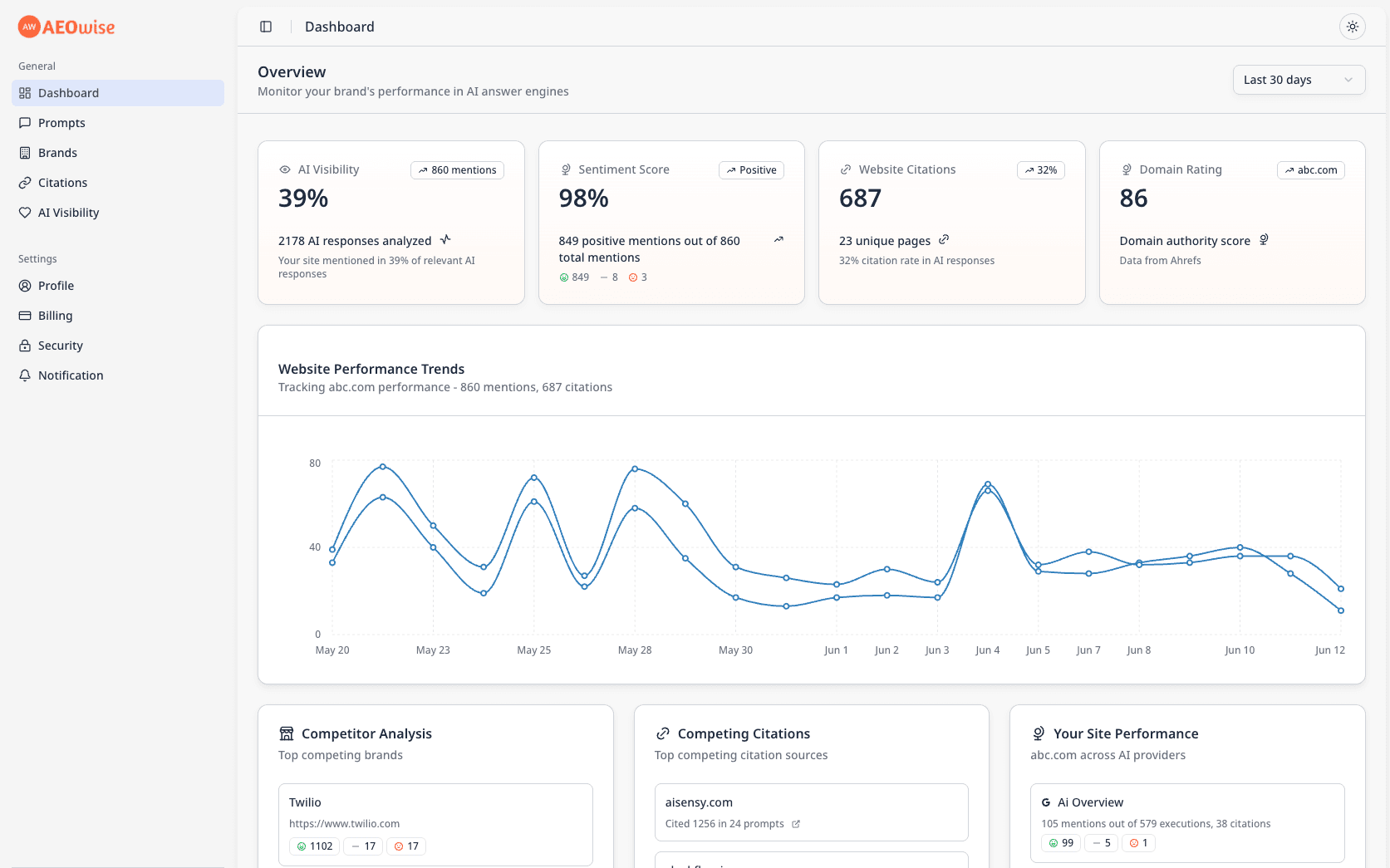Screen dimensions: 1390x868
Task: Toggle the sidebar panel icon
Action: click(266, 27)
